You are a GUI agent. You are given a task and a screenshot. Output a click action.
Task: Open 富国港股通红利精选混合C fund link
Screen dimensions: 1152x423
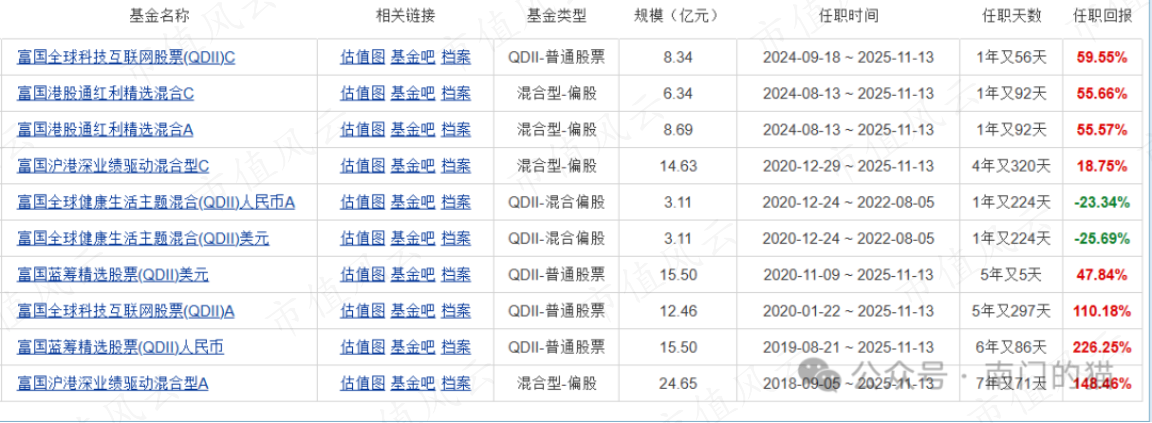pos(105,93)
